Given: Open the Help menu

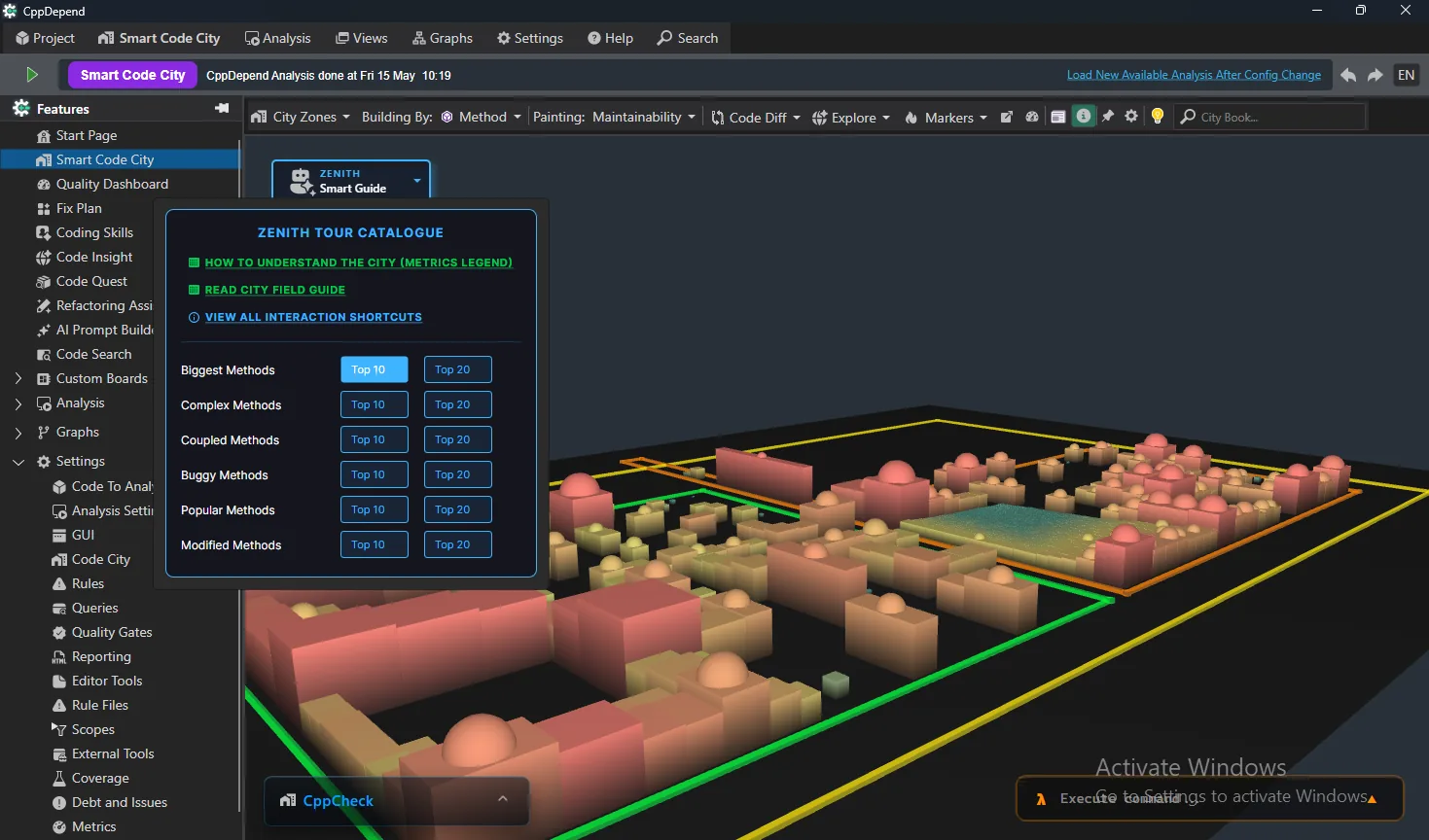Looking at the screenshot, I should coord(611,38).
